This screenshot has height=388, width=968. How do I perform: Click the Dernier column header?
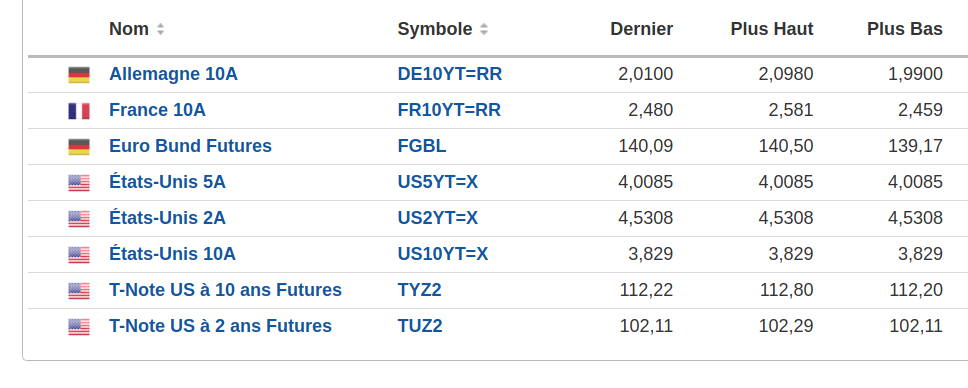click(x=641, y=29)
